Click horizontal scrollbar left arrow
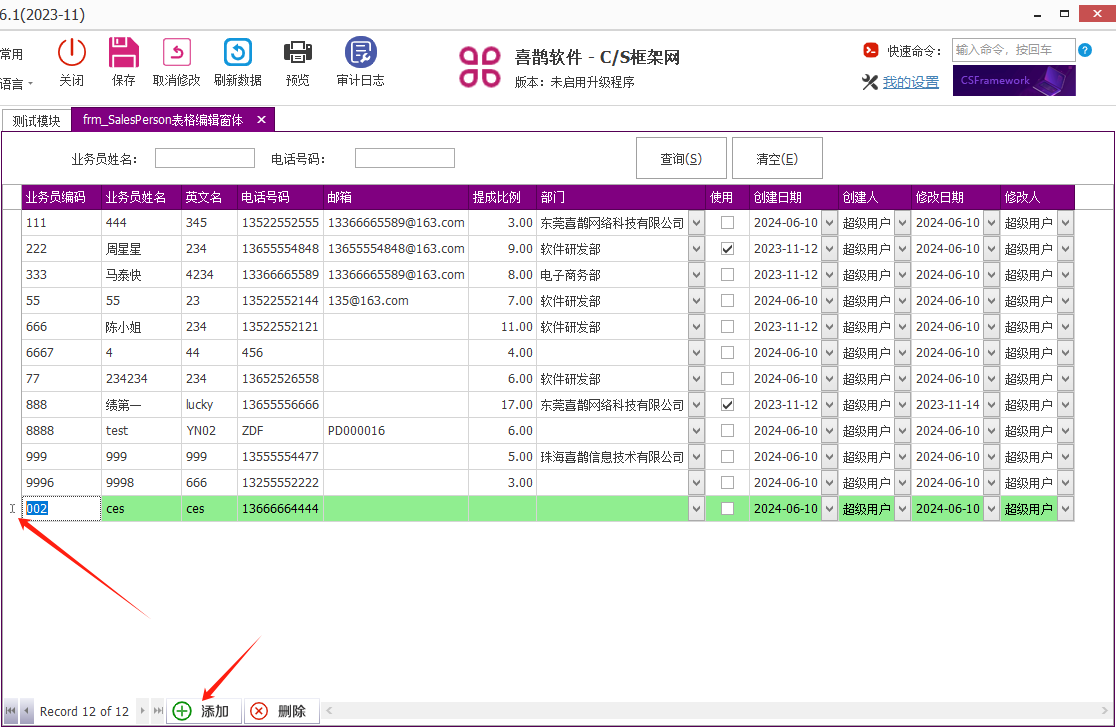This screenshot has height=728, width=1116. click(x=329, y=710)
